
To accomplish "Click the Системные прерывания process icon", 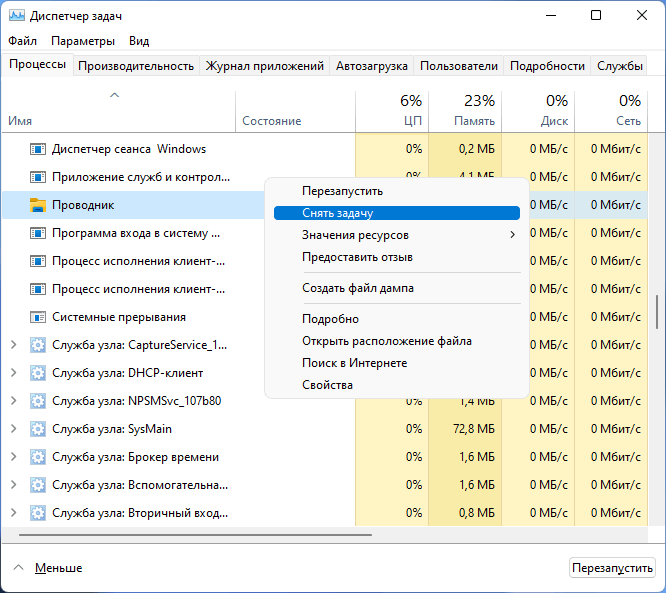I will coord(38,317).
